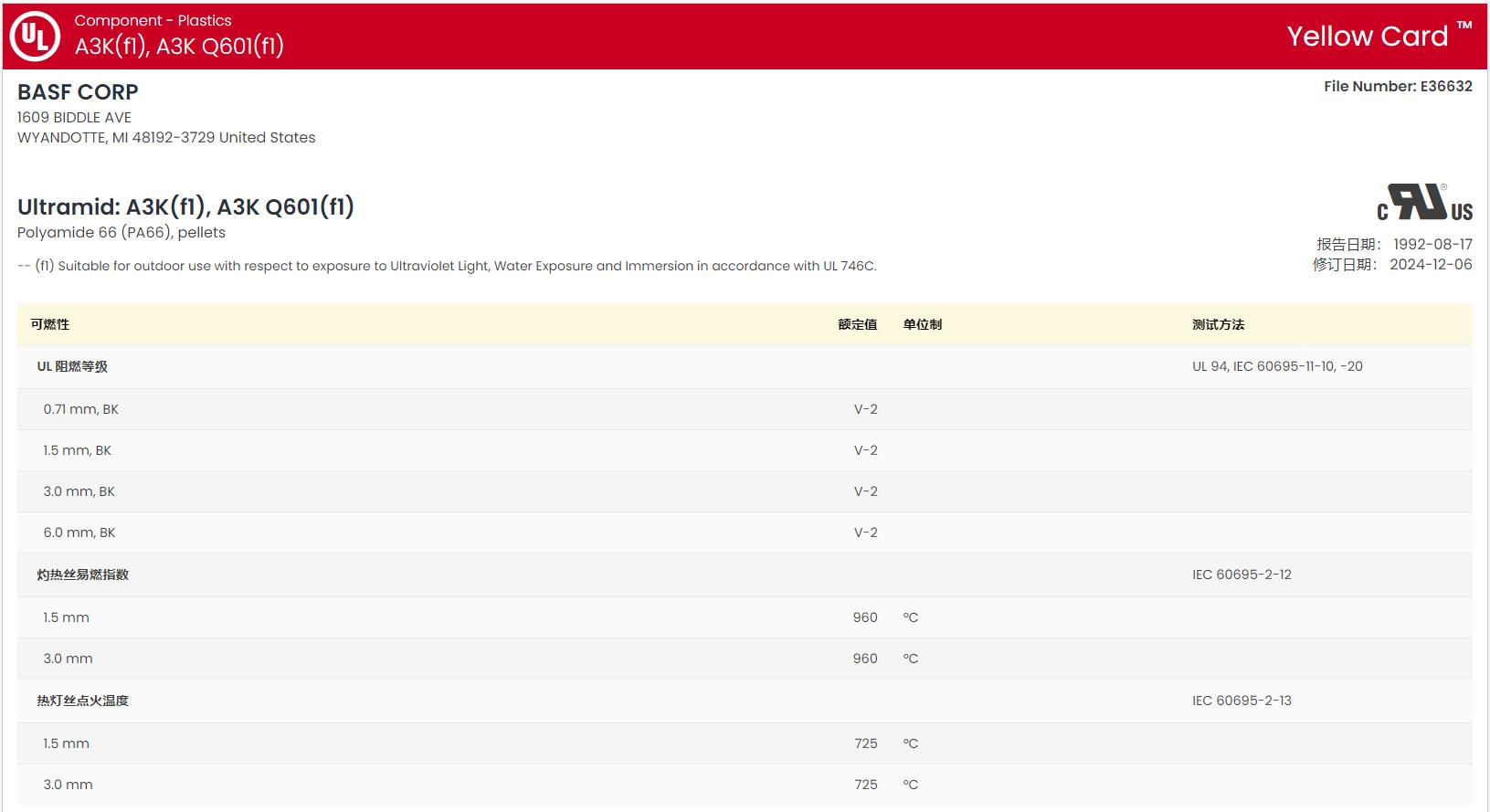Click the (f1) outdoor use footnote
The image size is (1490, 812).
(x=447, y=266)
